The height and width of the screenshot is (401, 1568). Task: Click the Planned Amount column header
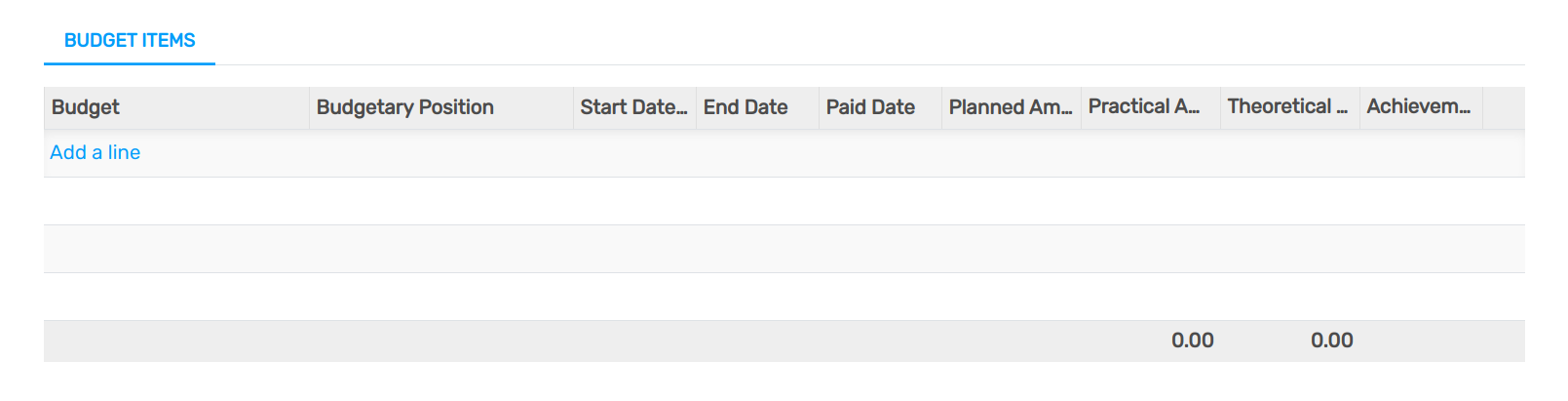(x=1010, y=107)
